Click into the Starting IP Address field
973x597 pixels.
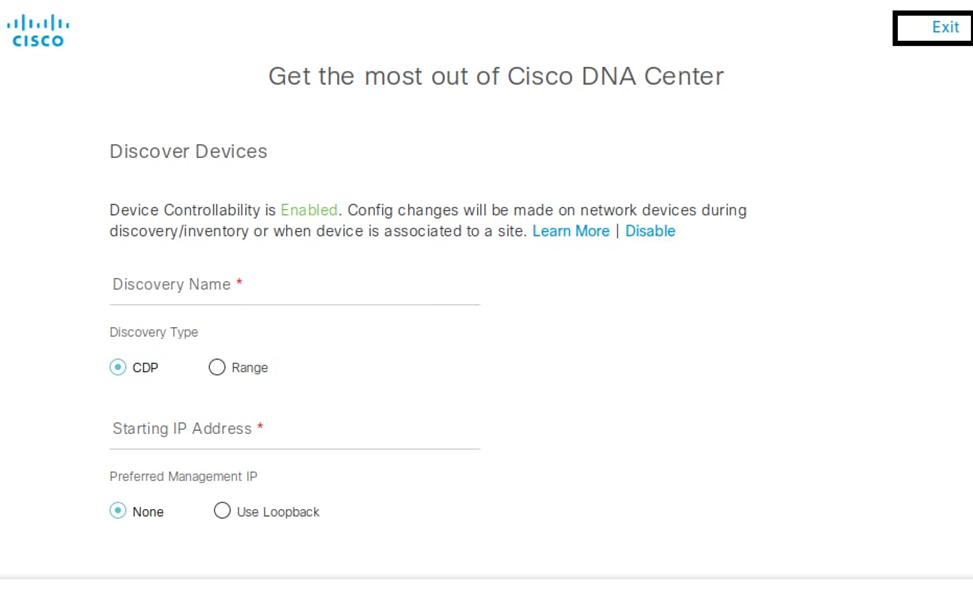point(295,429)
